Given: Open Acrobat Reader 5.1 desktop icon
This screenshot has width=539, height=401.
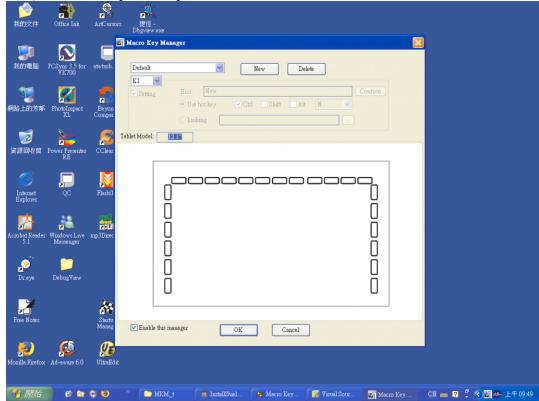Looking at the screenshot, I should (26, 229).
